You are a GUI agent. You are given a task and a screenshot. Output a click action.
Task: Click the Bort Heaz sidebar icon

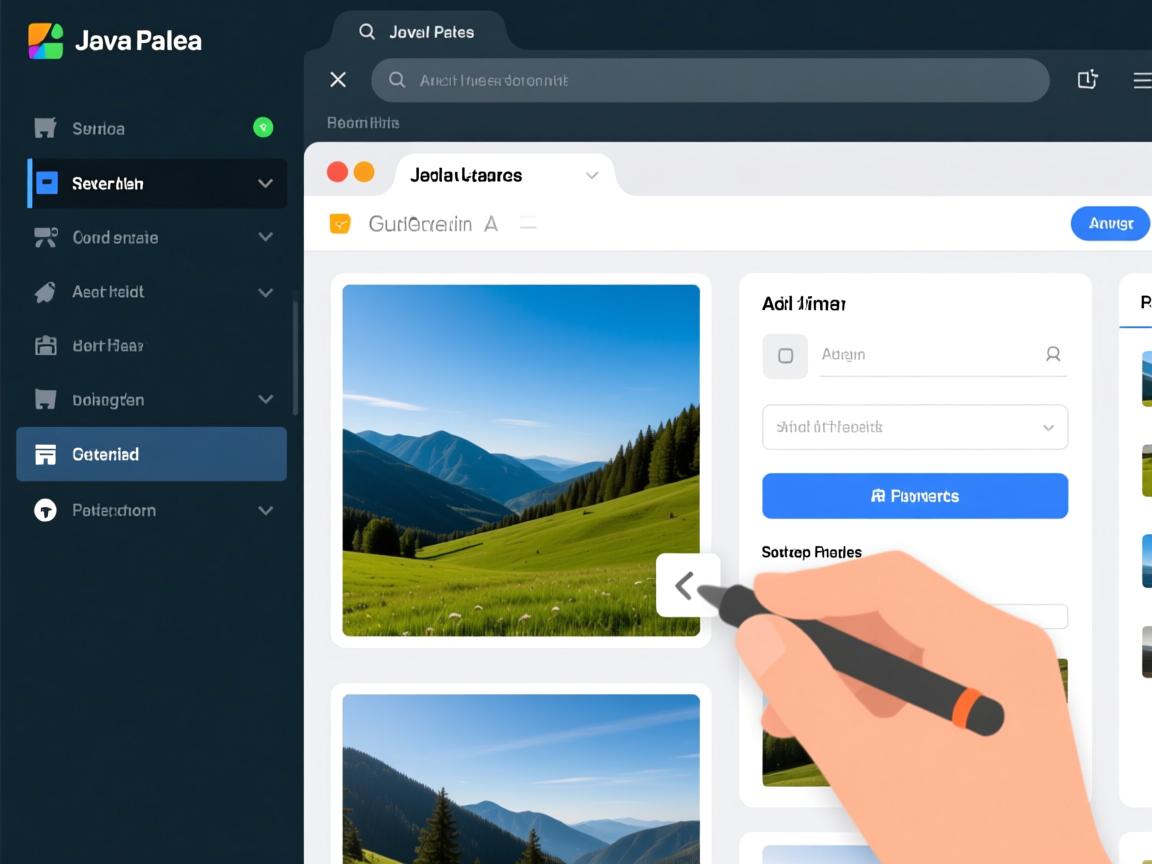click(x=45, y=346)
